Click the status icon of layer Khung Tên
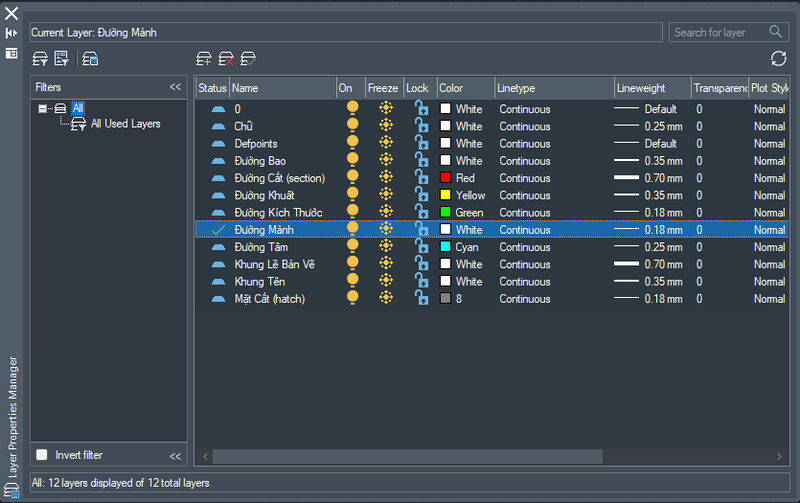This screenshot has width=800, height=503. (218, 282)
